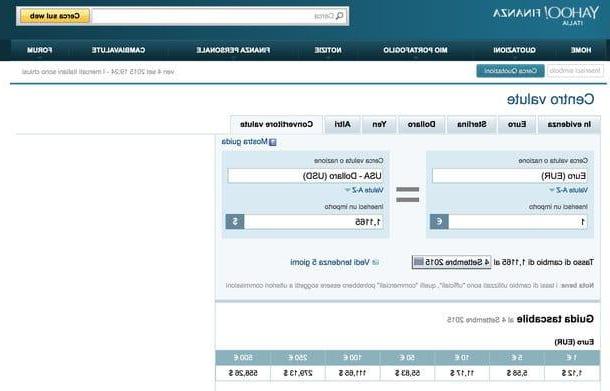610x391 pixels.
Task: Click the Guida tascabile heading
Action: tap(556, 319)
